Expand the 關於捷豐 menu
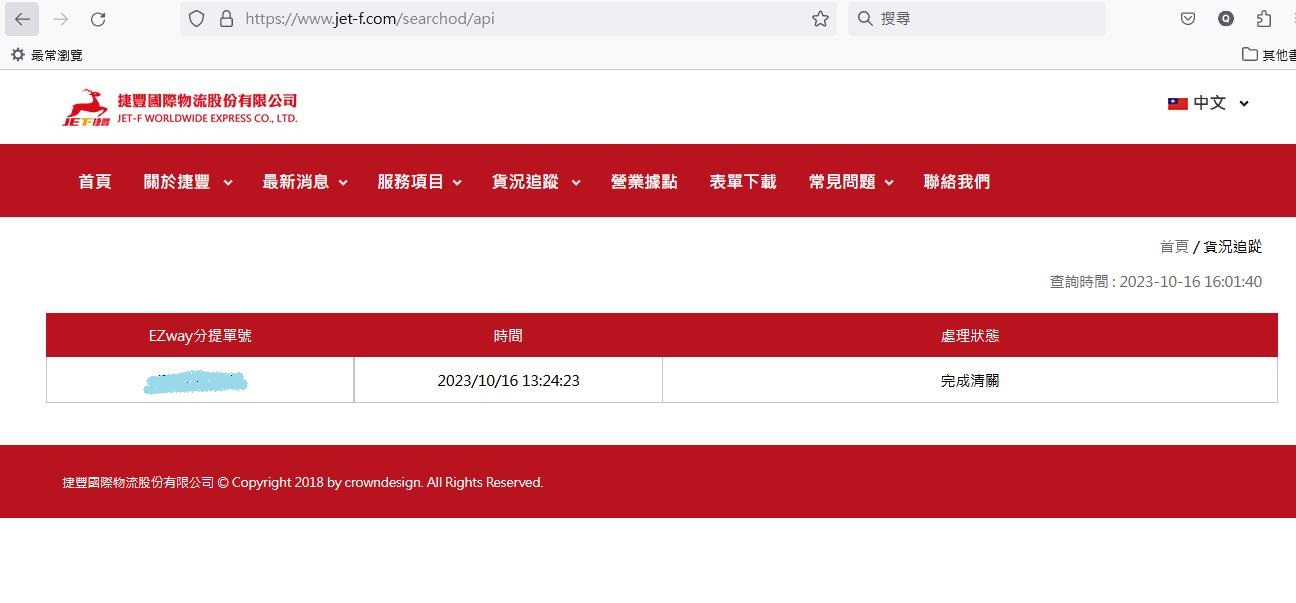 [187, 182]
